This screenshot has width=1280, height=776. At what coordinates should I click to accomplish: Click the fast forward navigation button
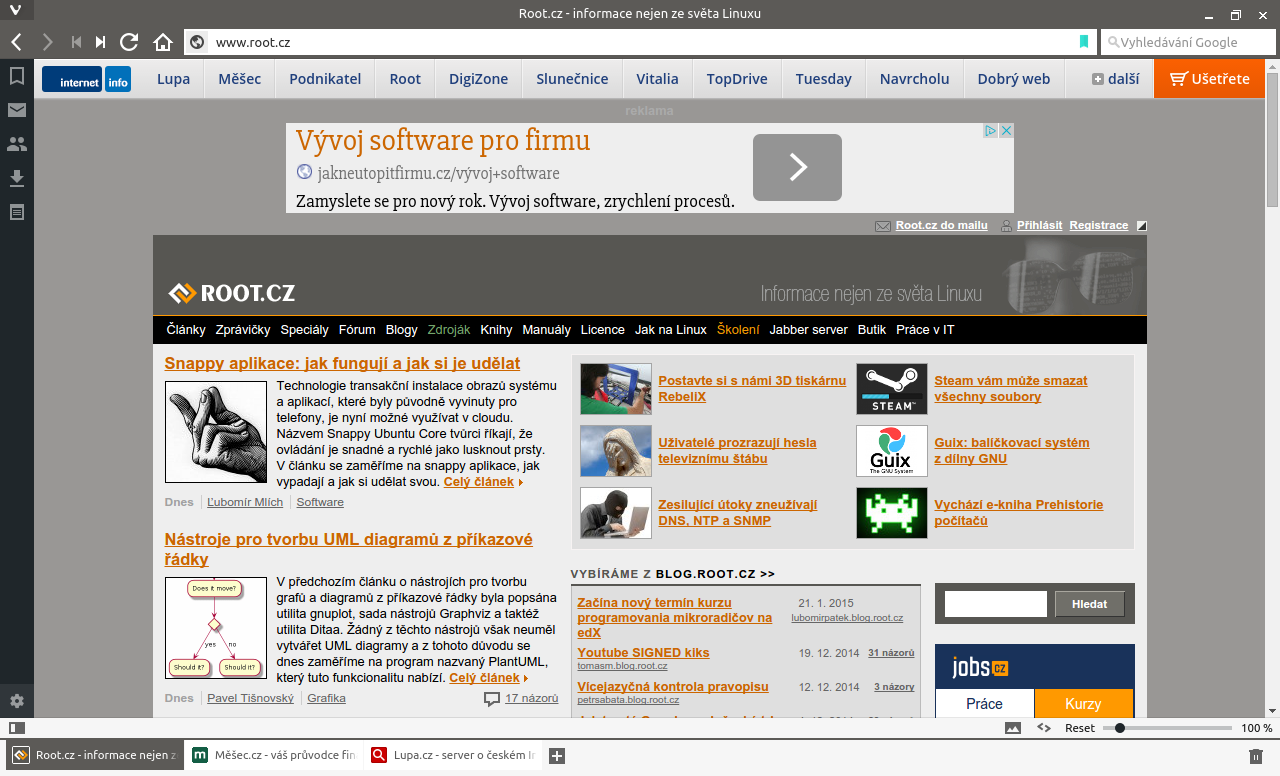[100, 42]
